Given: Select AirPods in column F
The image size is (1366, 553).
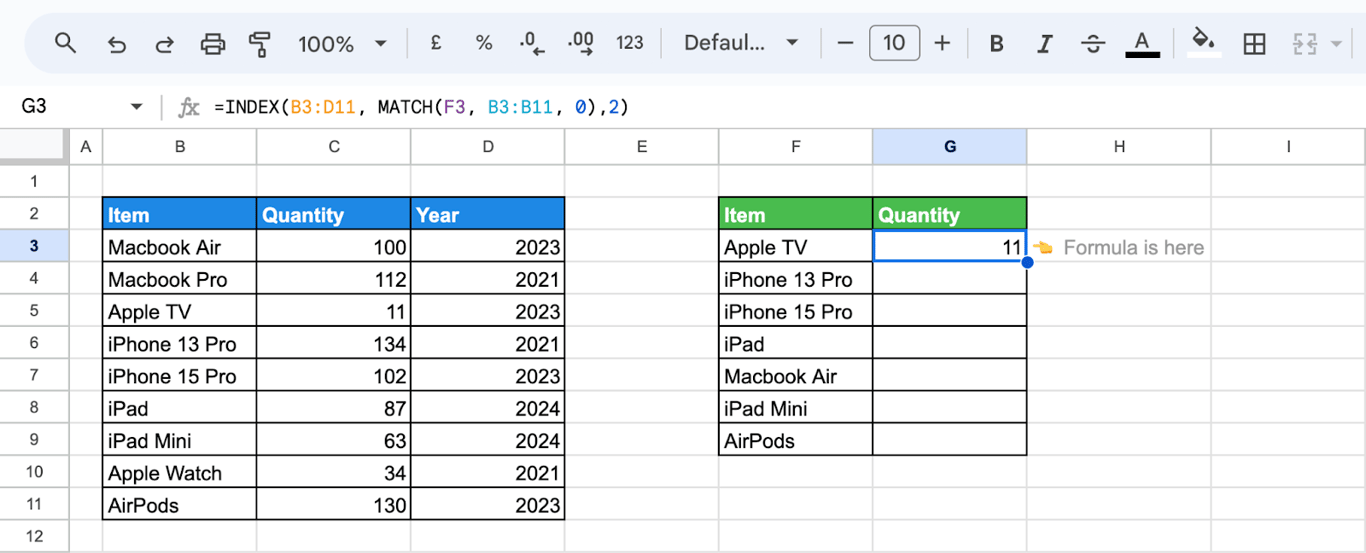Looking at the screenshot, I should (795, 440).
